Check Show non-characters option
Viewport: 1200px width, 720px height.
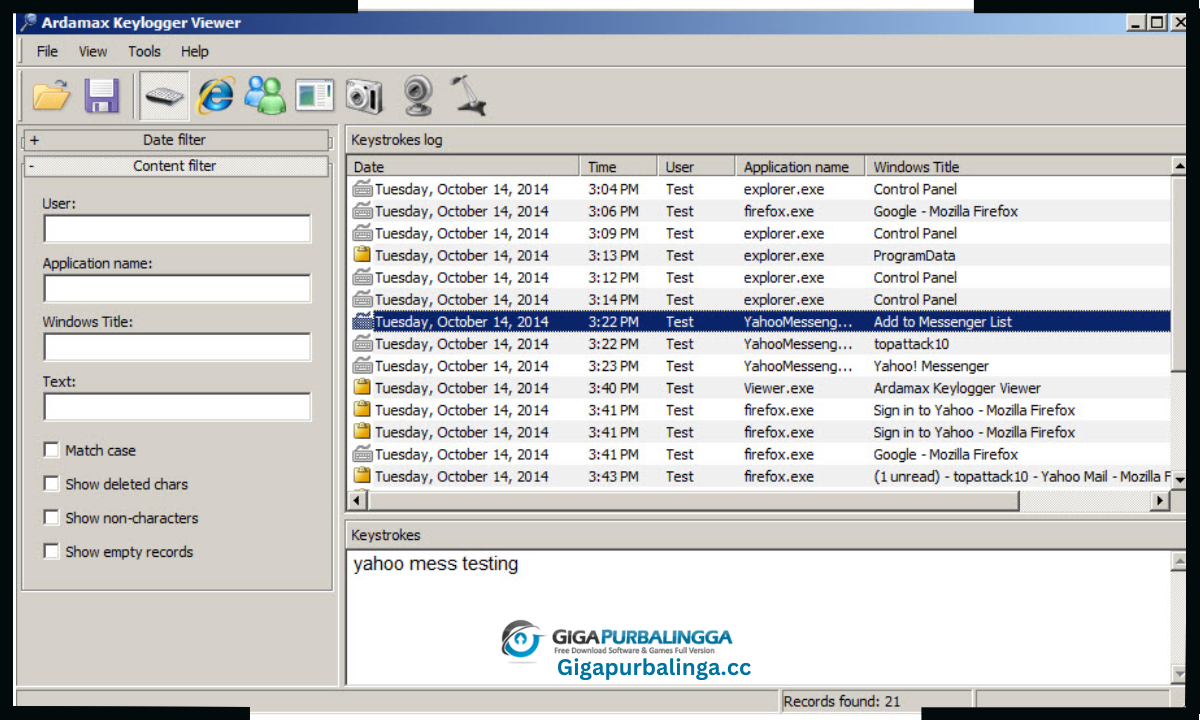point(51,518)
